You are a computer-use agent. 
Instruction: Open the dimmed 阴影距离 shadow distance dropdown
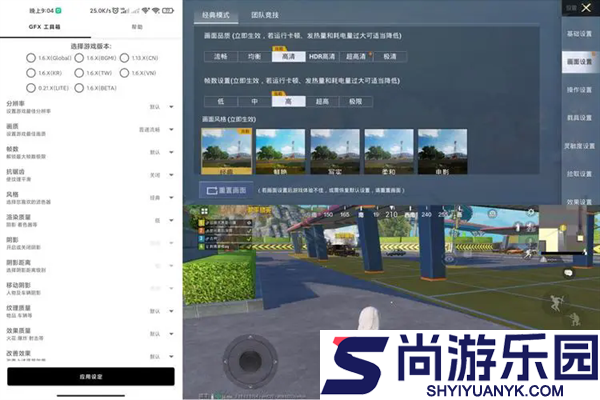point(171,266)
